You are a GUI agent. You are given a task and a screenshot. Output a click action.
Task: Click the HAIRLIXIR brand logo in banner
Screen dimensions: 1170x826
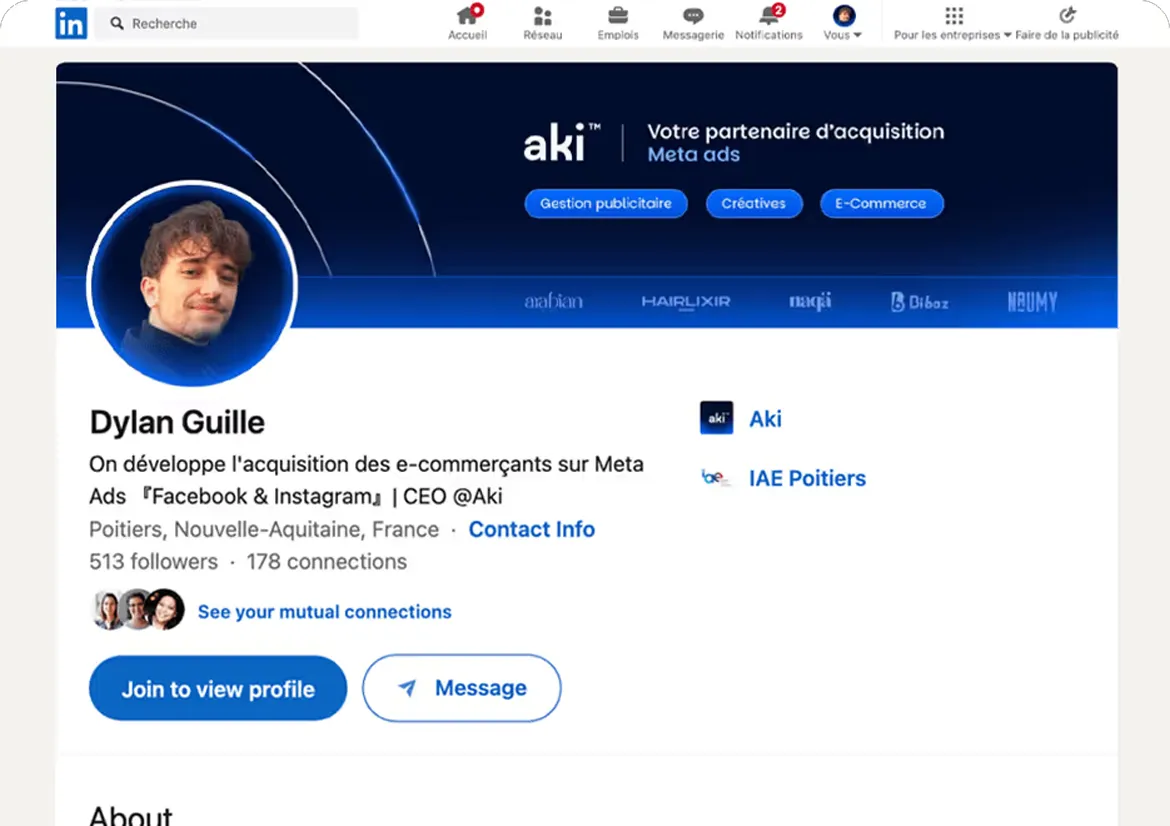tap(686, 301)
